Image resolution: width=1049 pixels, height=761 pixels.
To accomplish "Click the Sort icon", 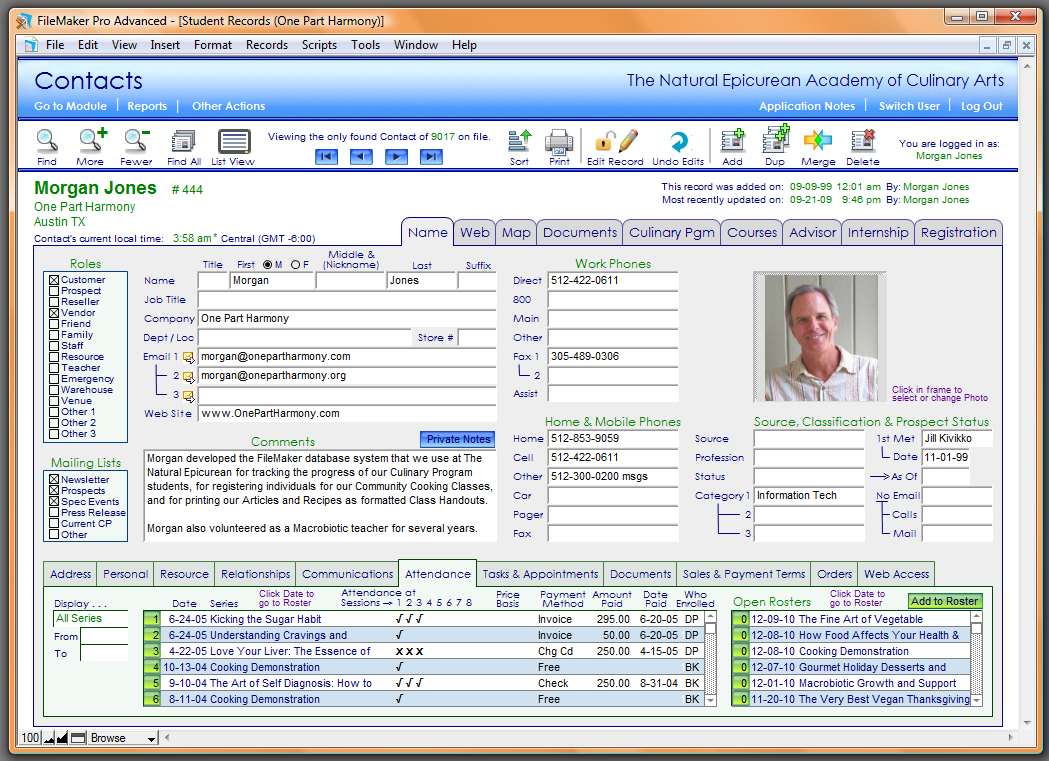I will 519,141.
